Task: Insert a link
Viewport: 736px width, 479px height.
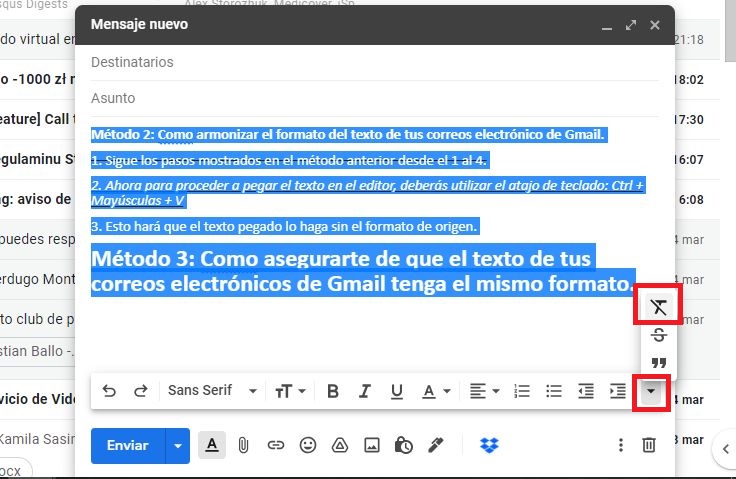Action: pyautogui.click(x=276, y=445)
